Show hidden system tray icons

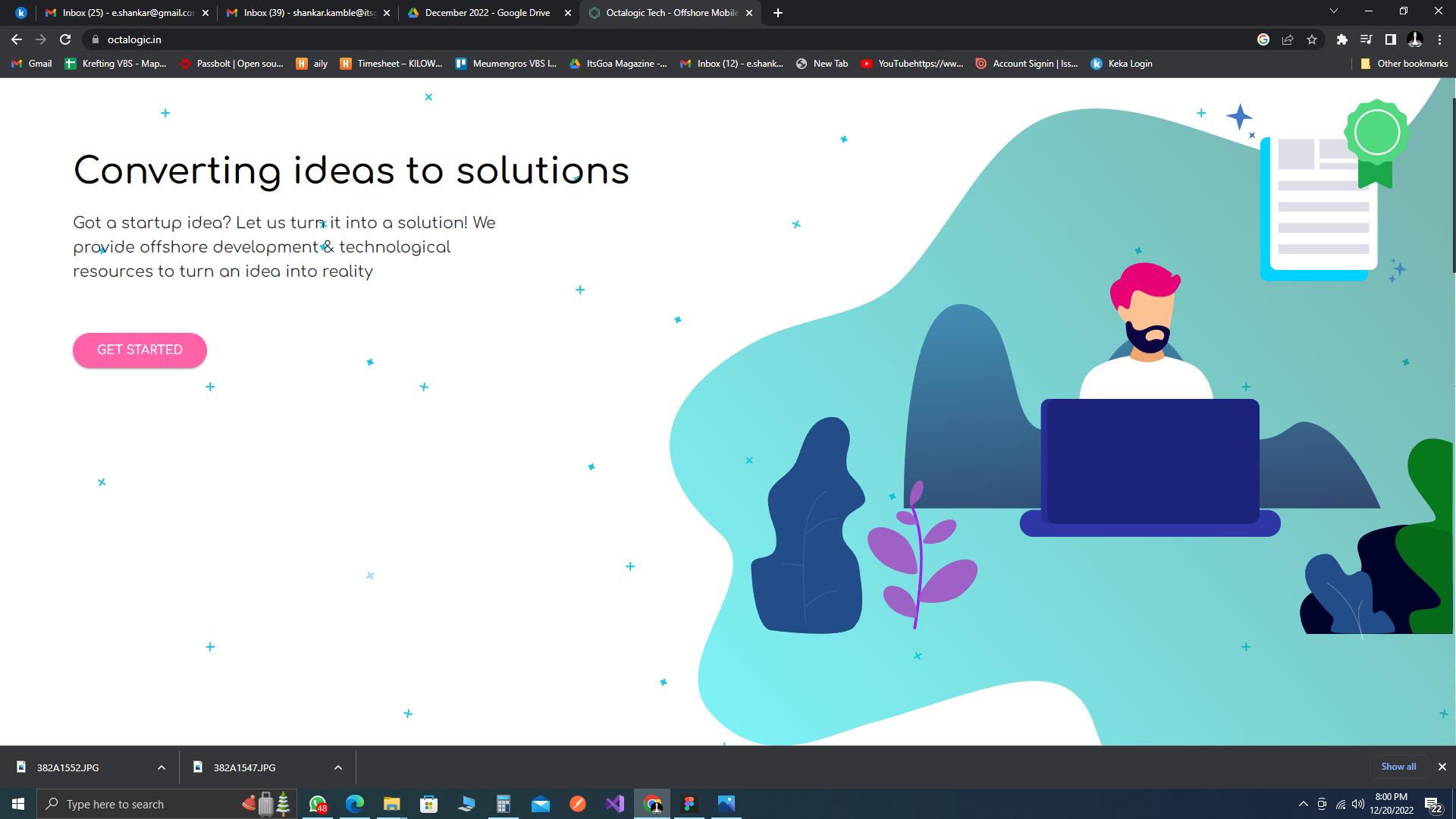point(1303,804)
